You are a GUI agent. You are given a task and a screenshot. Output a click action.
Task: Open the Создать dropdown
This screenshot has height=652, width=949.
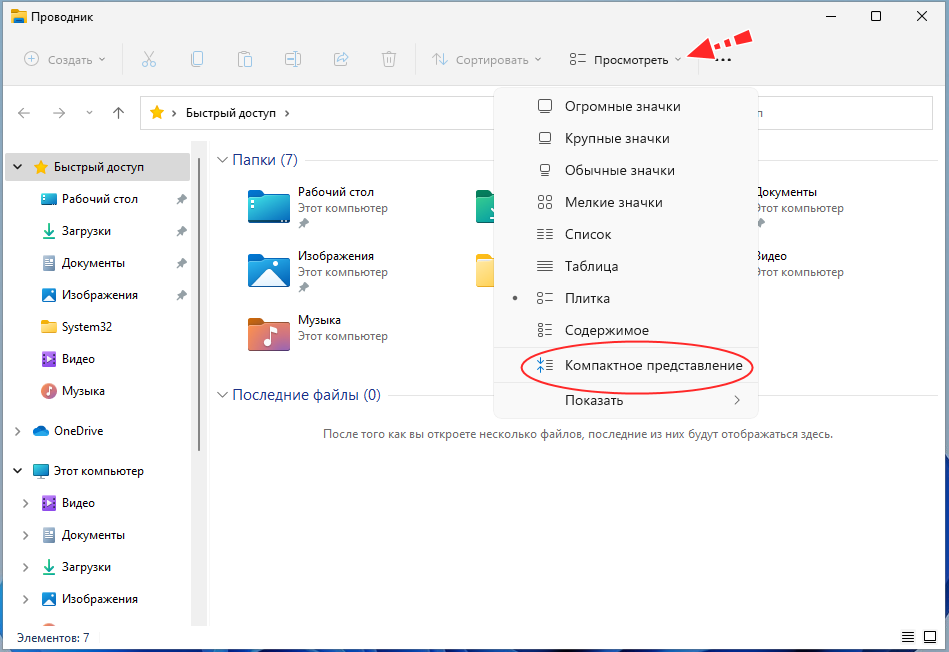point(65,59)
